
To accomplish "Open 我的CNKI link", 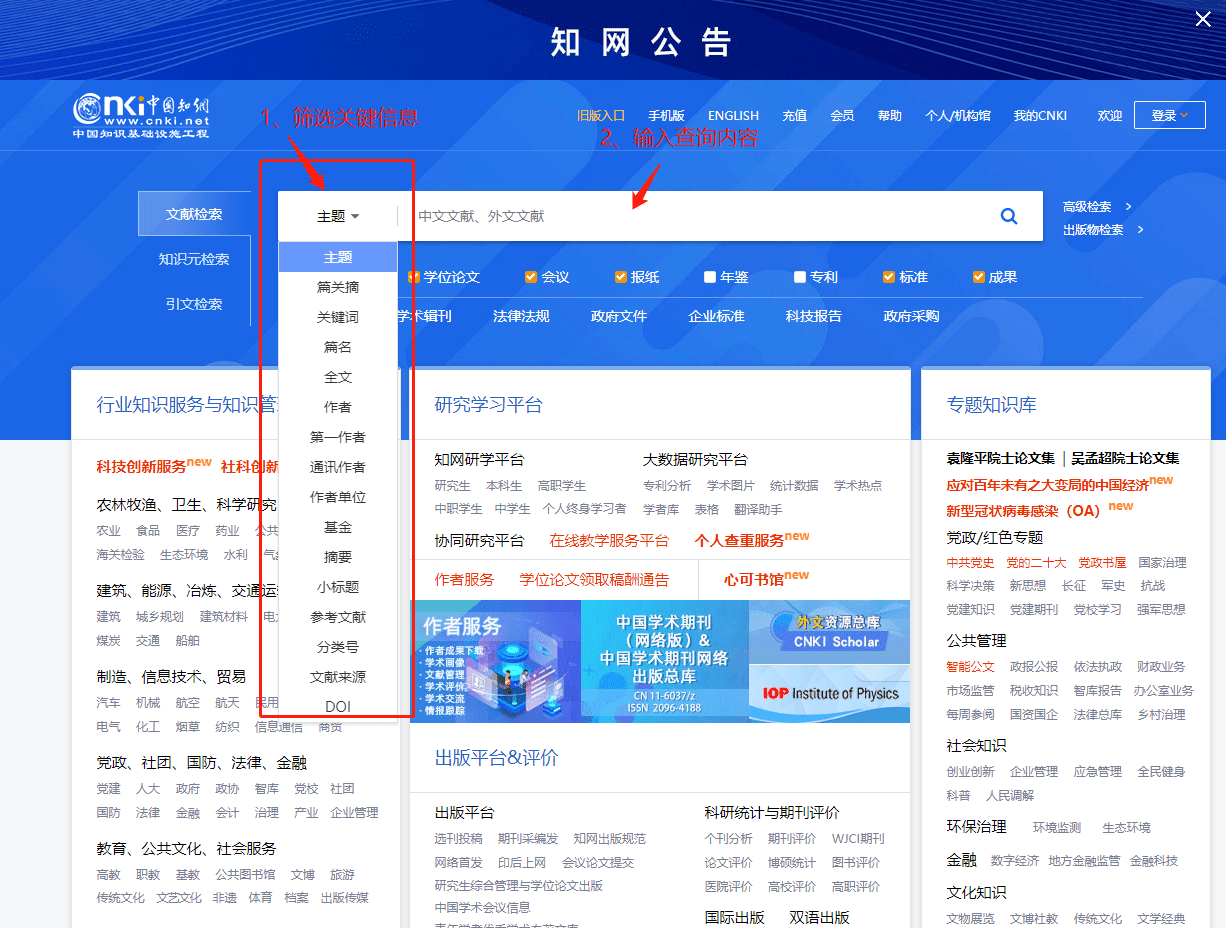I will (x=1040, y=116).
